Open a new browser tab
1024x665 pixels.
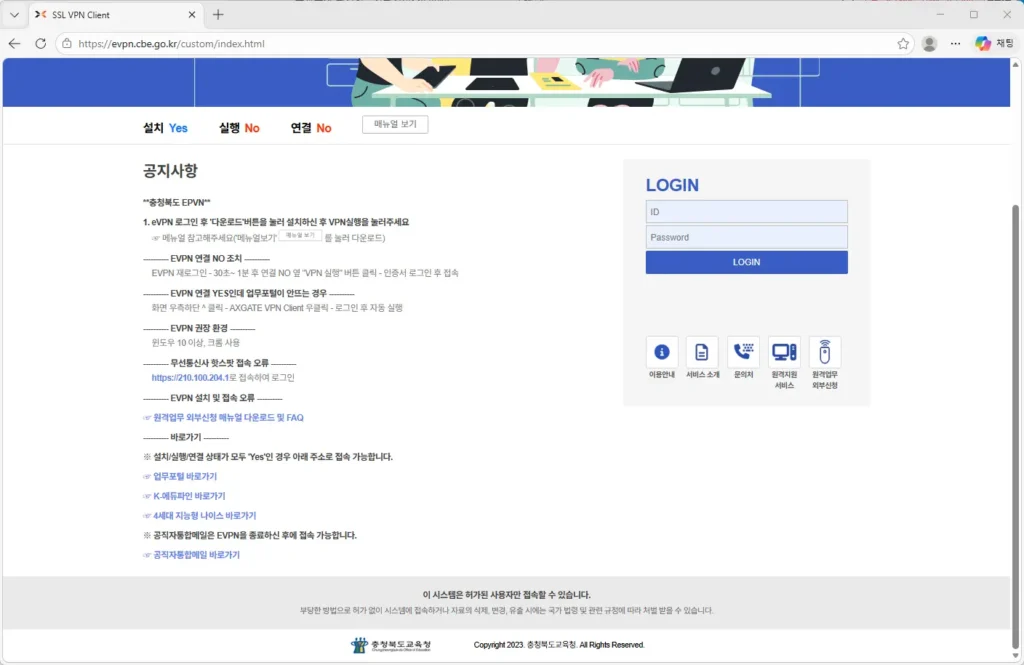pos(218,15)
